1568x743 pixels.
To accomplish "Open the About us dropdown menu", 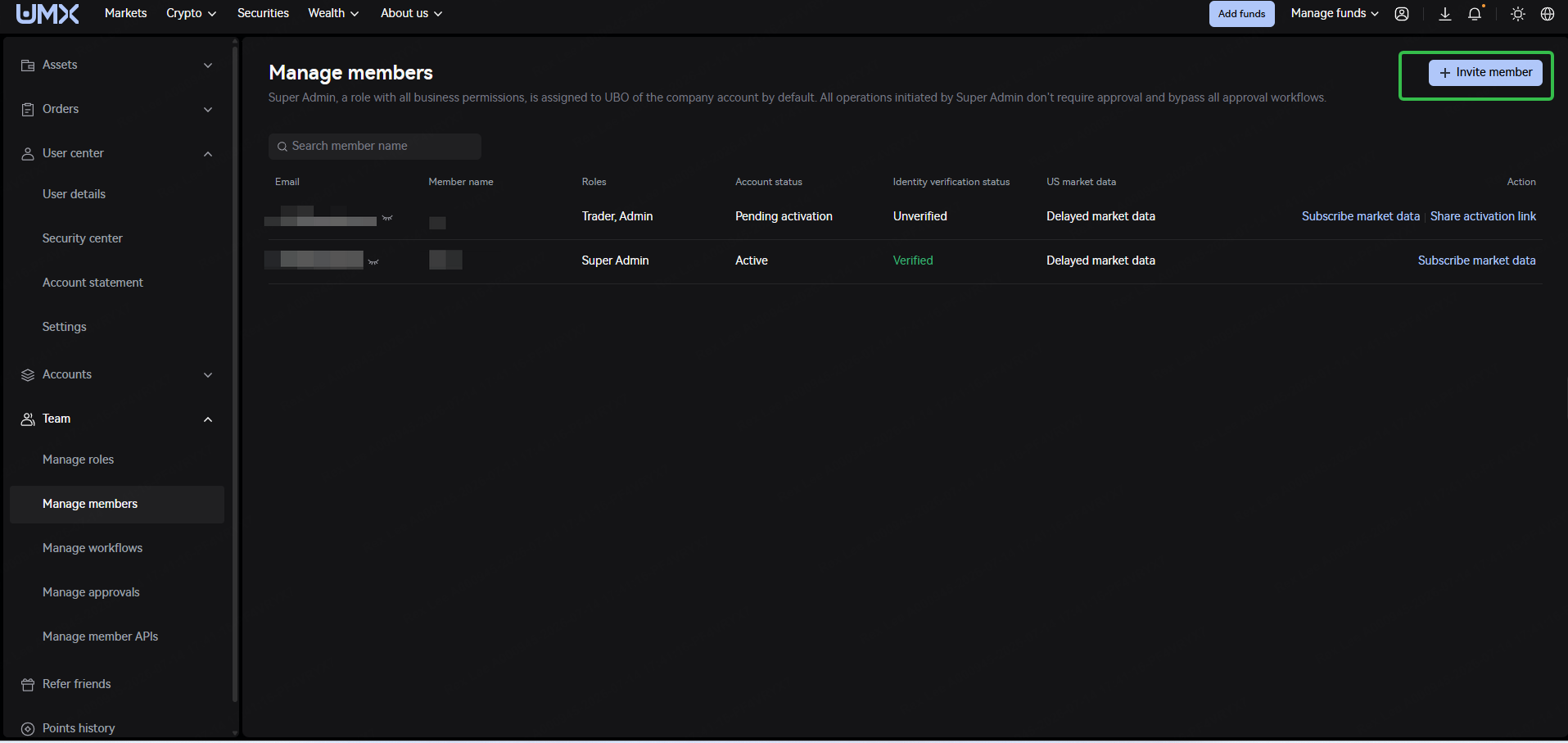I will 411,13.
